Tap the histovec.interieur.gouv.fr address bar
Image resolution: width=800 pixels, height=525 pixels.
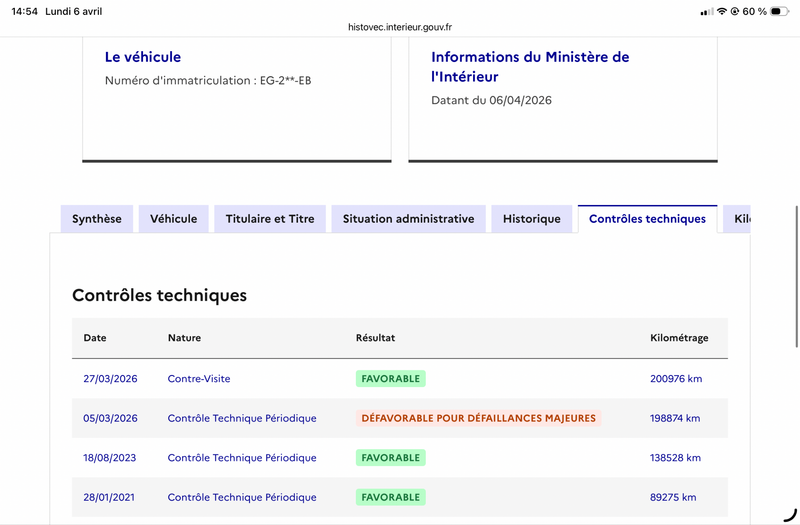400,27
